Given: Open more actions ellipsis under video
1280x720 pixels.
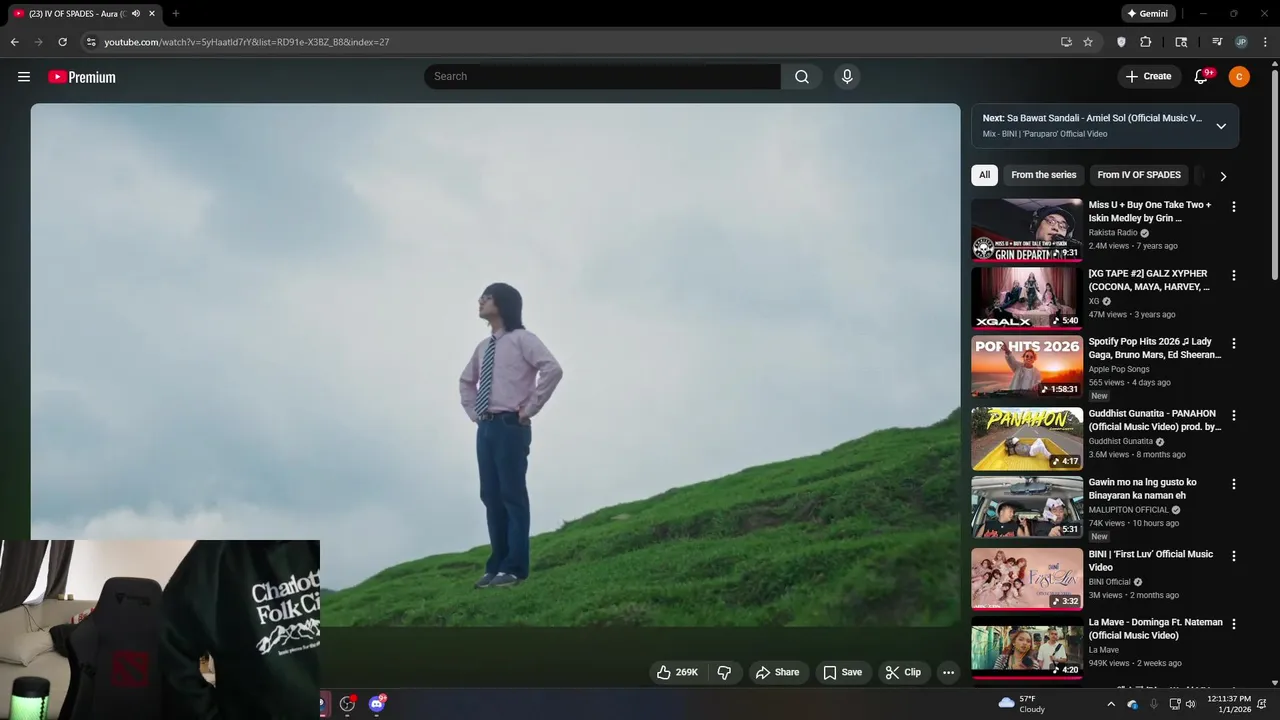Looking at the screenshot, I should point(948,672).
